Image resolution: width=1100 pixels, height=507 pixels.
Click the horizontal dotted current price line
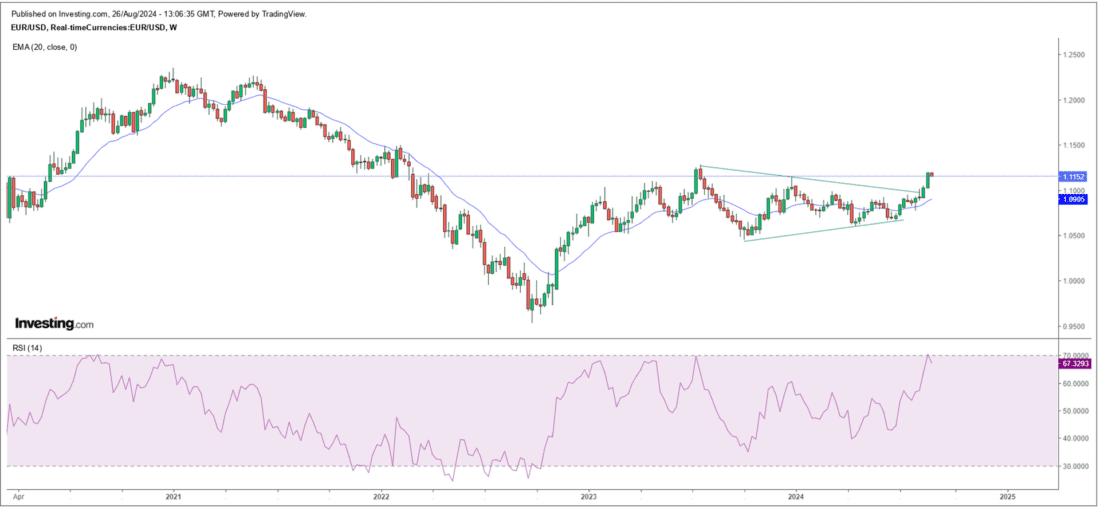coord(500,176)
